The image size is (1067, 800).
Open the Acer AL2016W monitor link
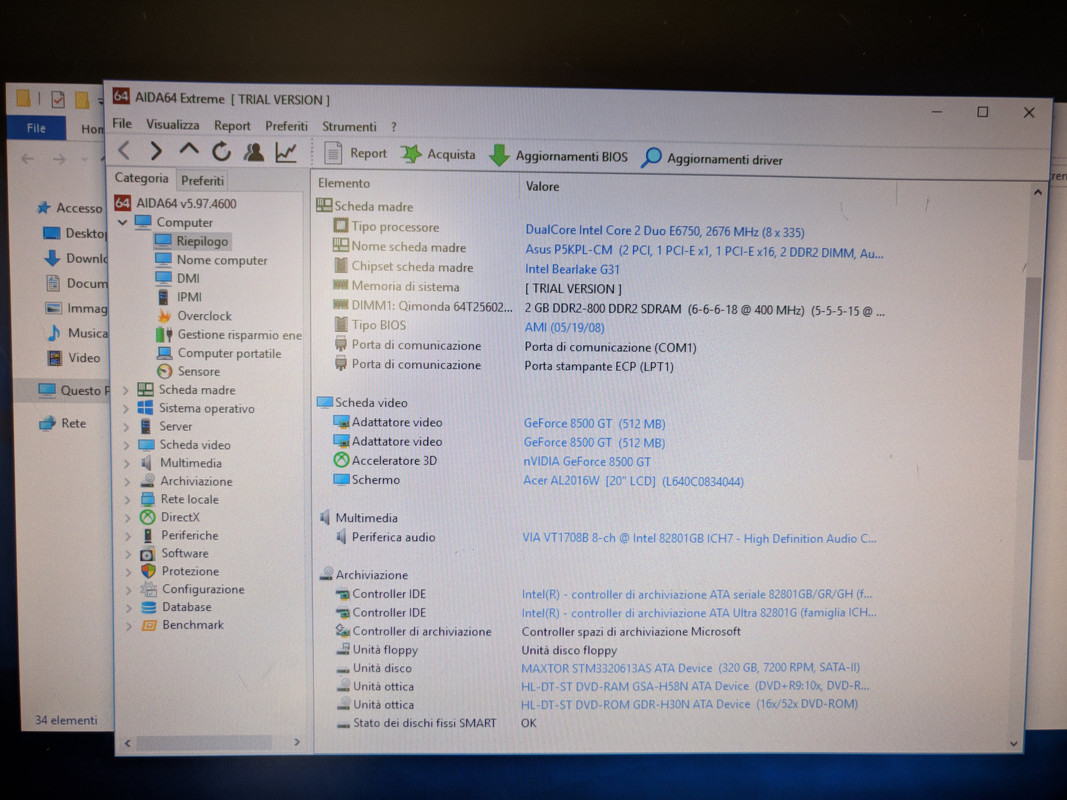point(633,481)
